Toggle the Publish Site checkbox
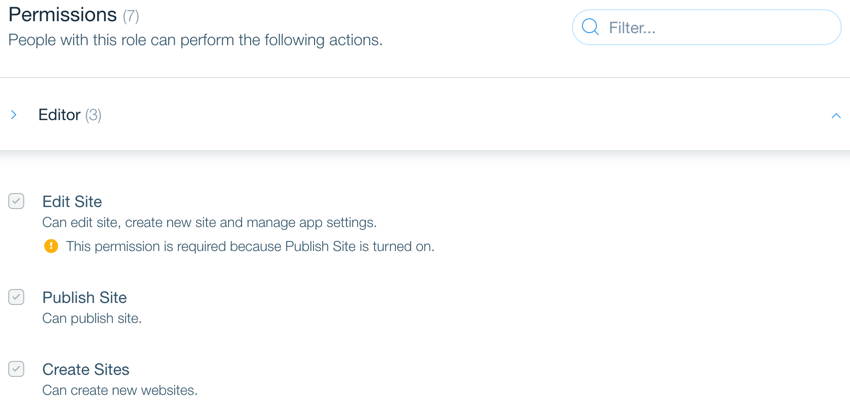850x408 pixels. click(16, 297)
